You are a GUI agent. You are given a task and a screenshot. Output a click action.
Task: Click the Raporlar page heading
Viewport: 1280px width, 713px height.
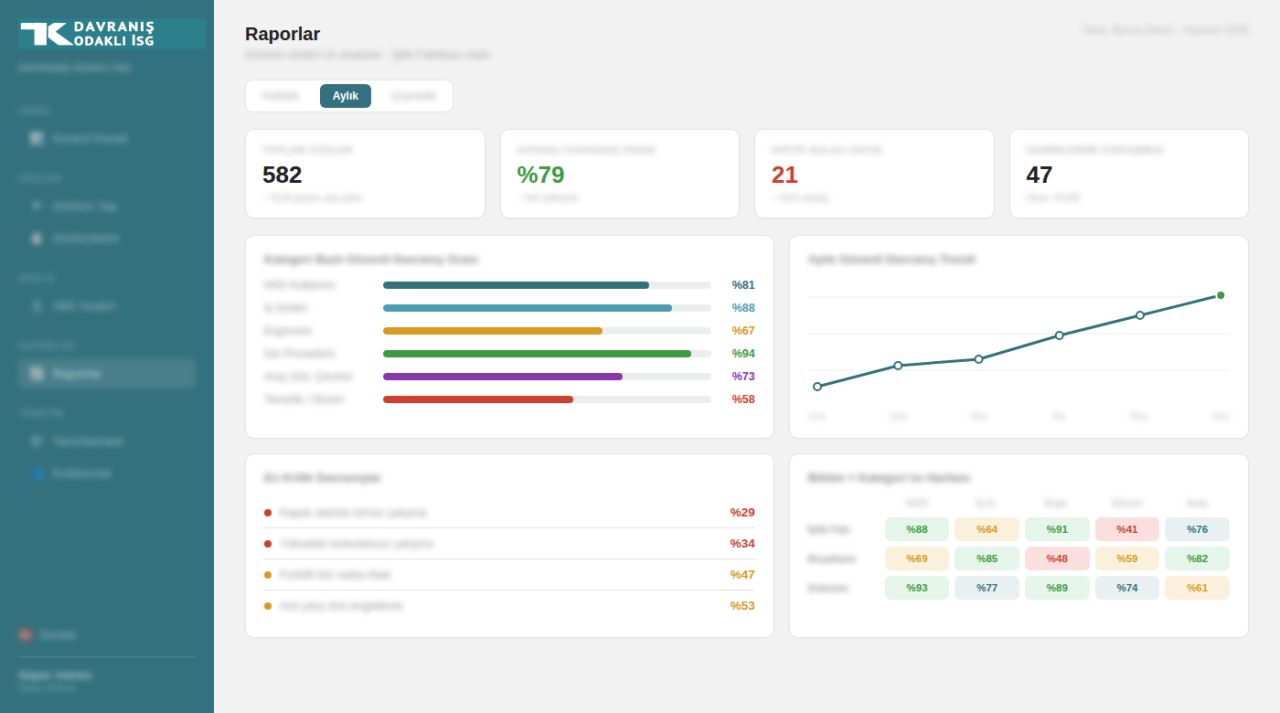[x=283, y=34]
